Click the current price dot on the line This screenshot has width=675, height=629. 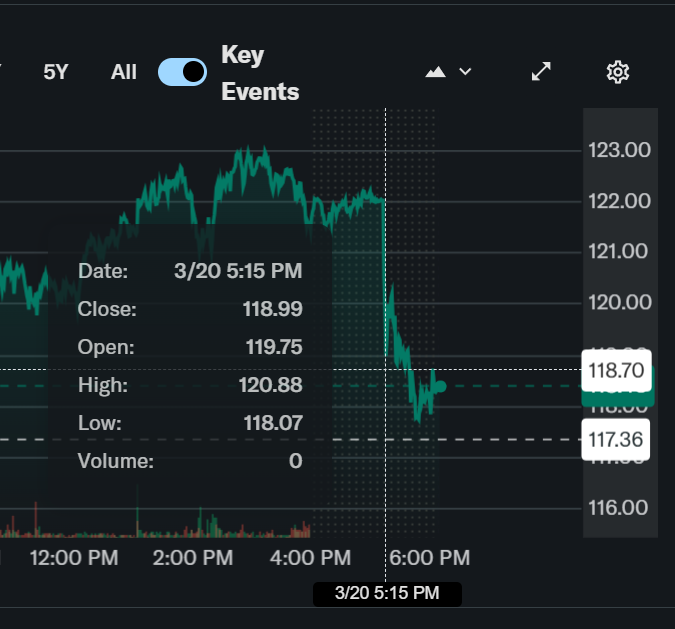[440, 386]
